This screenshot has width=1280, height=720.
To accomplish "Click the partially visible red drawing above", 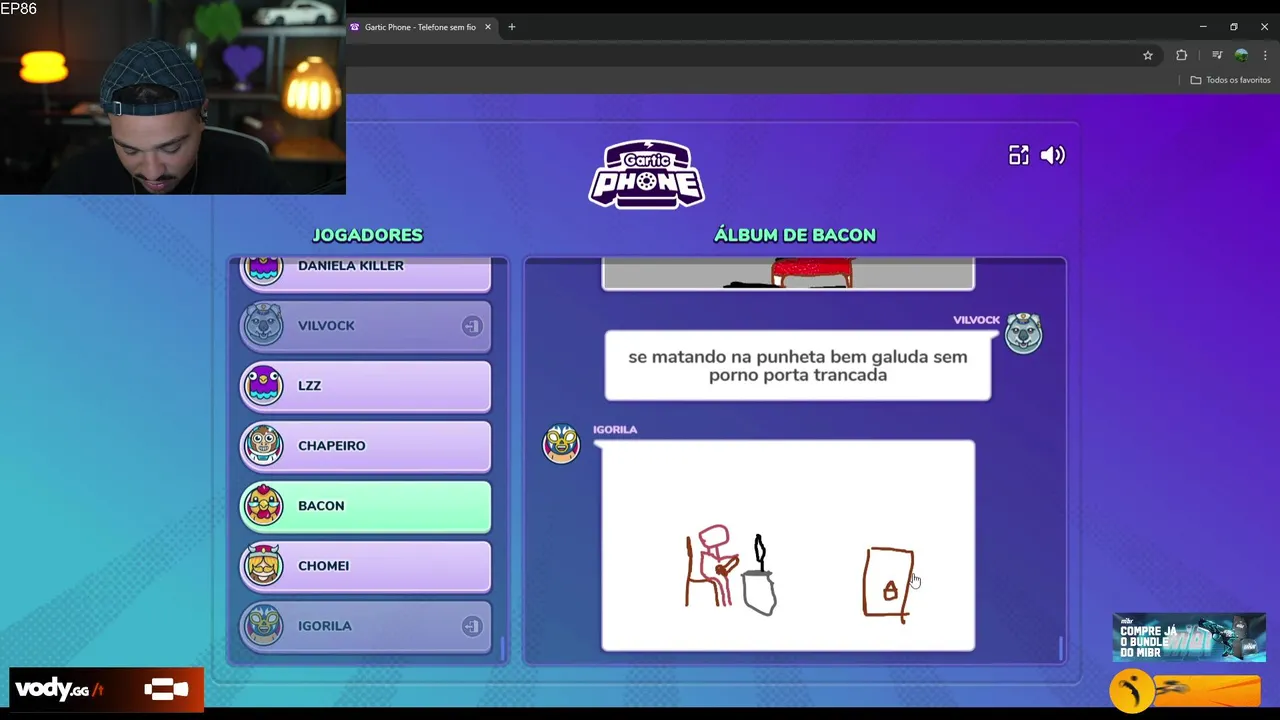I will pyautogui.click(x=788, y=273).
